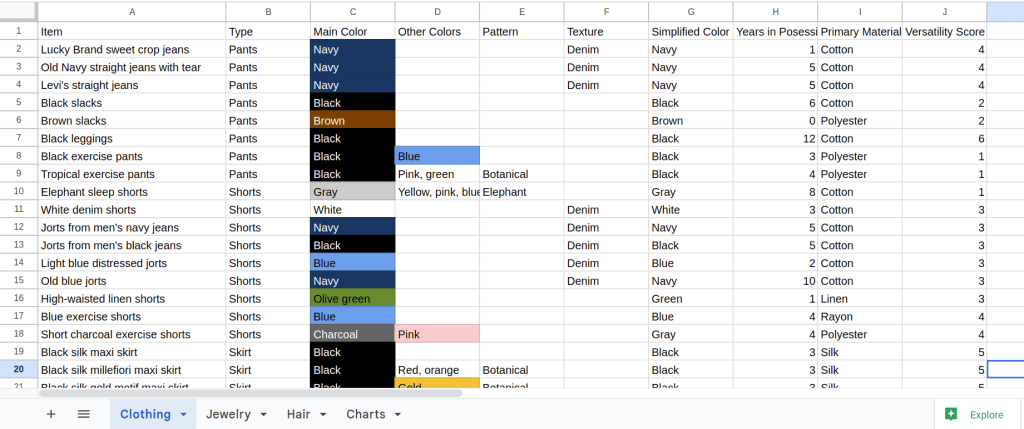This screenshot has width=1024, height=429.
Task: Click the Pattern header cell
Action: pyautogui.click(x=522, y=31)
